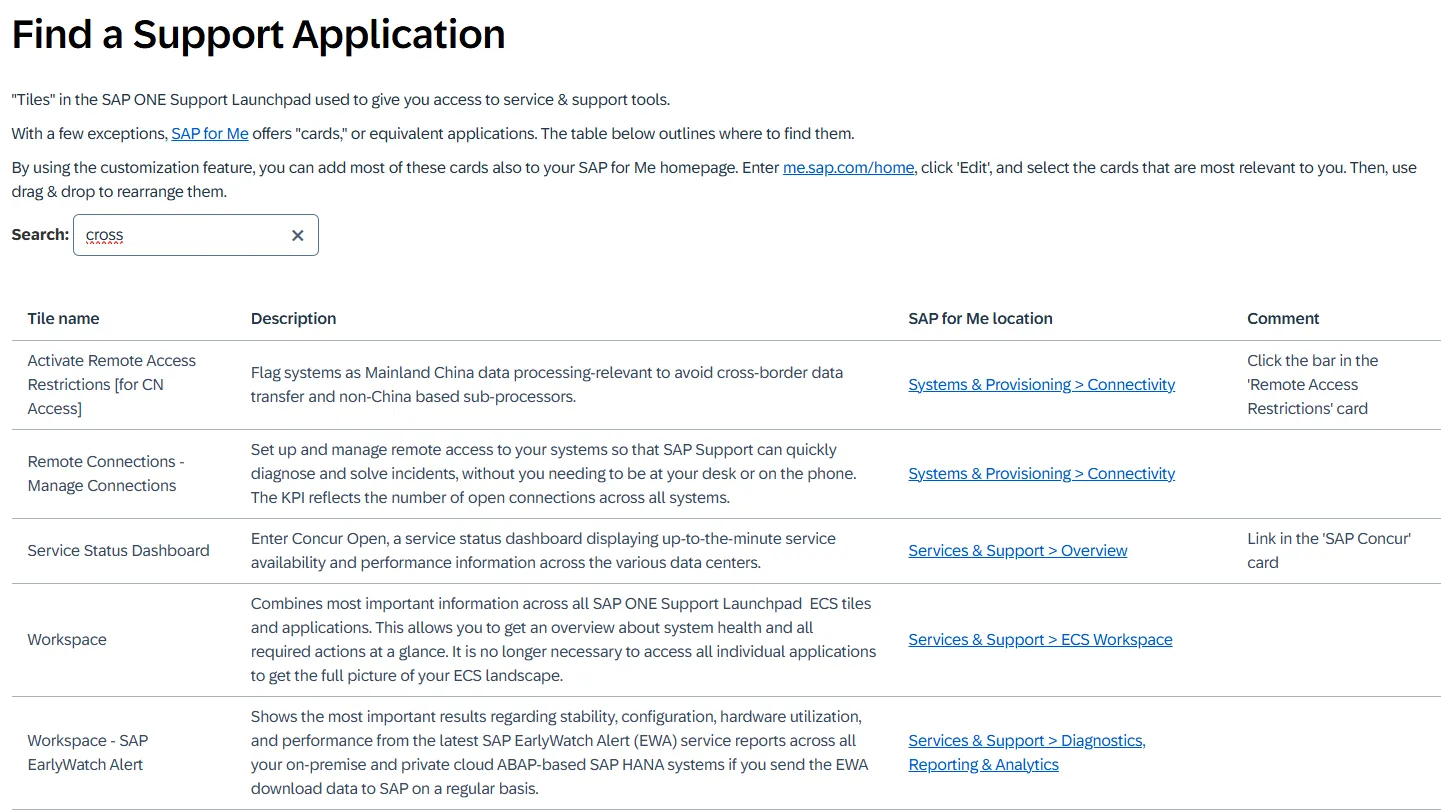
Task: Open the 'Services & Support > ECS Workspace' link
Action: (x=1040, y=639)
